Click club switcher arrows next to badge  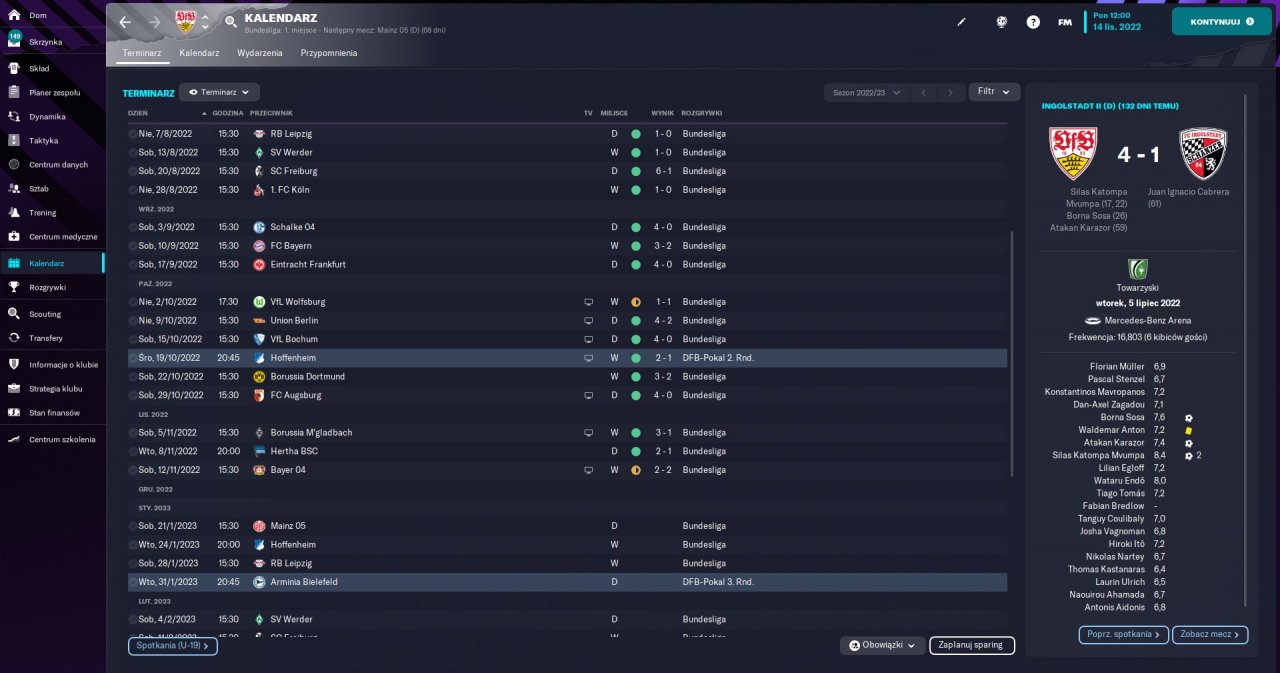(x=205, y=21)
